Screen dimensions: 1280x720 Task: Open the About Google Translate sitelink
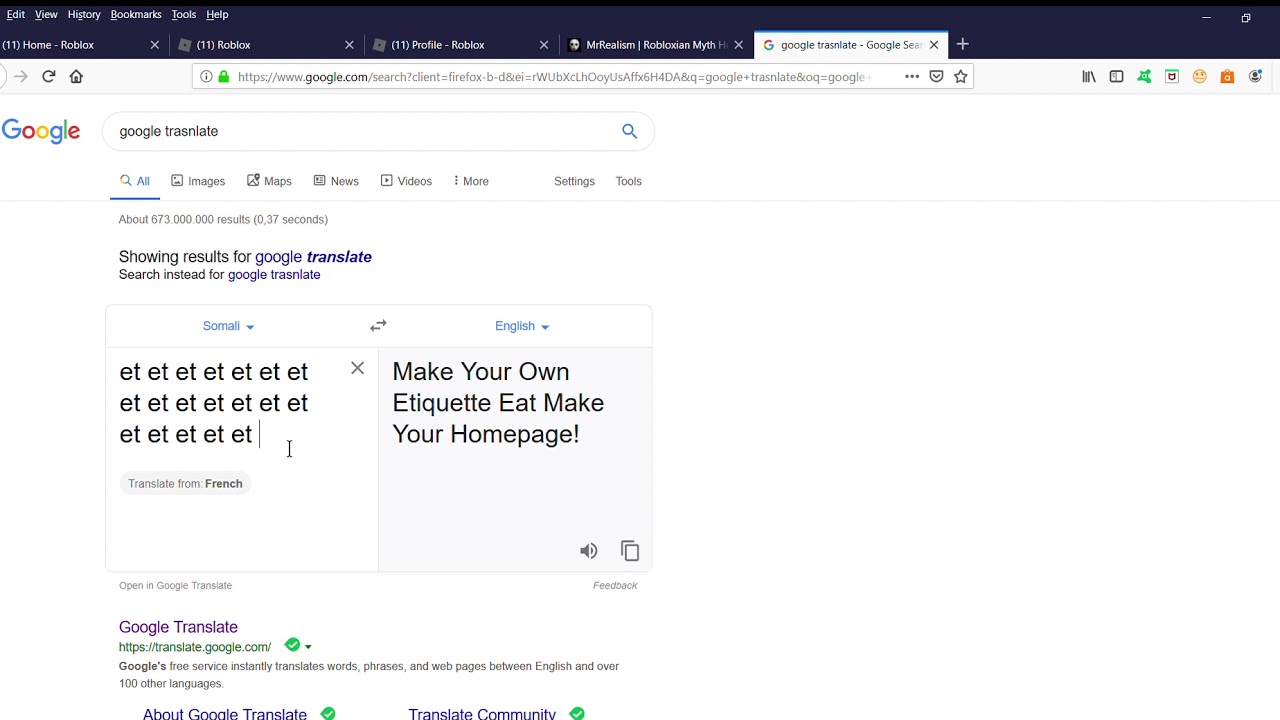[225, 713]
